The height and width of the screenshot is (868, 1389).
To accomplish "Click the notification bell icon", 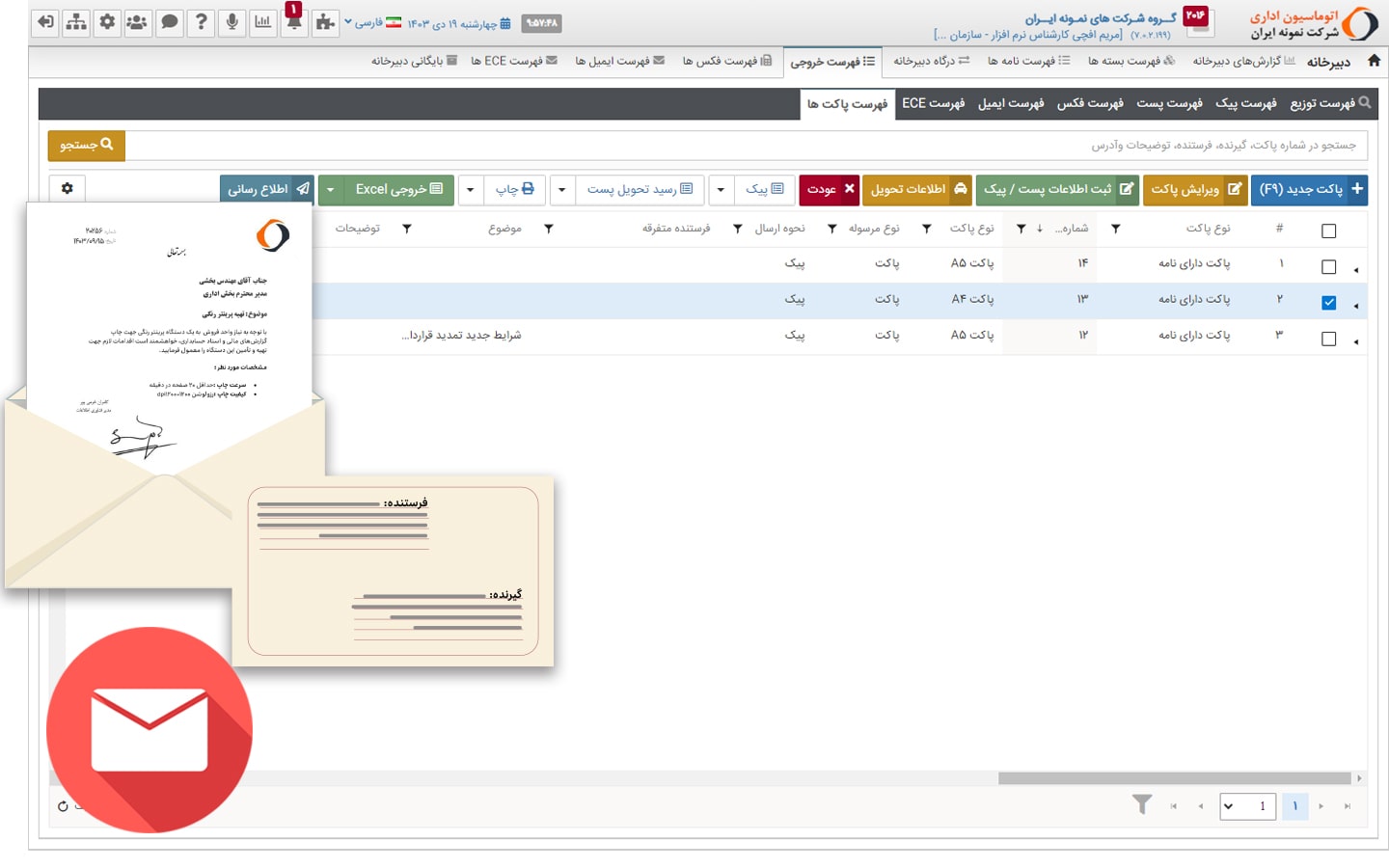I will [x=294, y=22].
